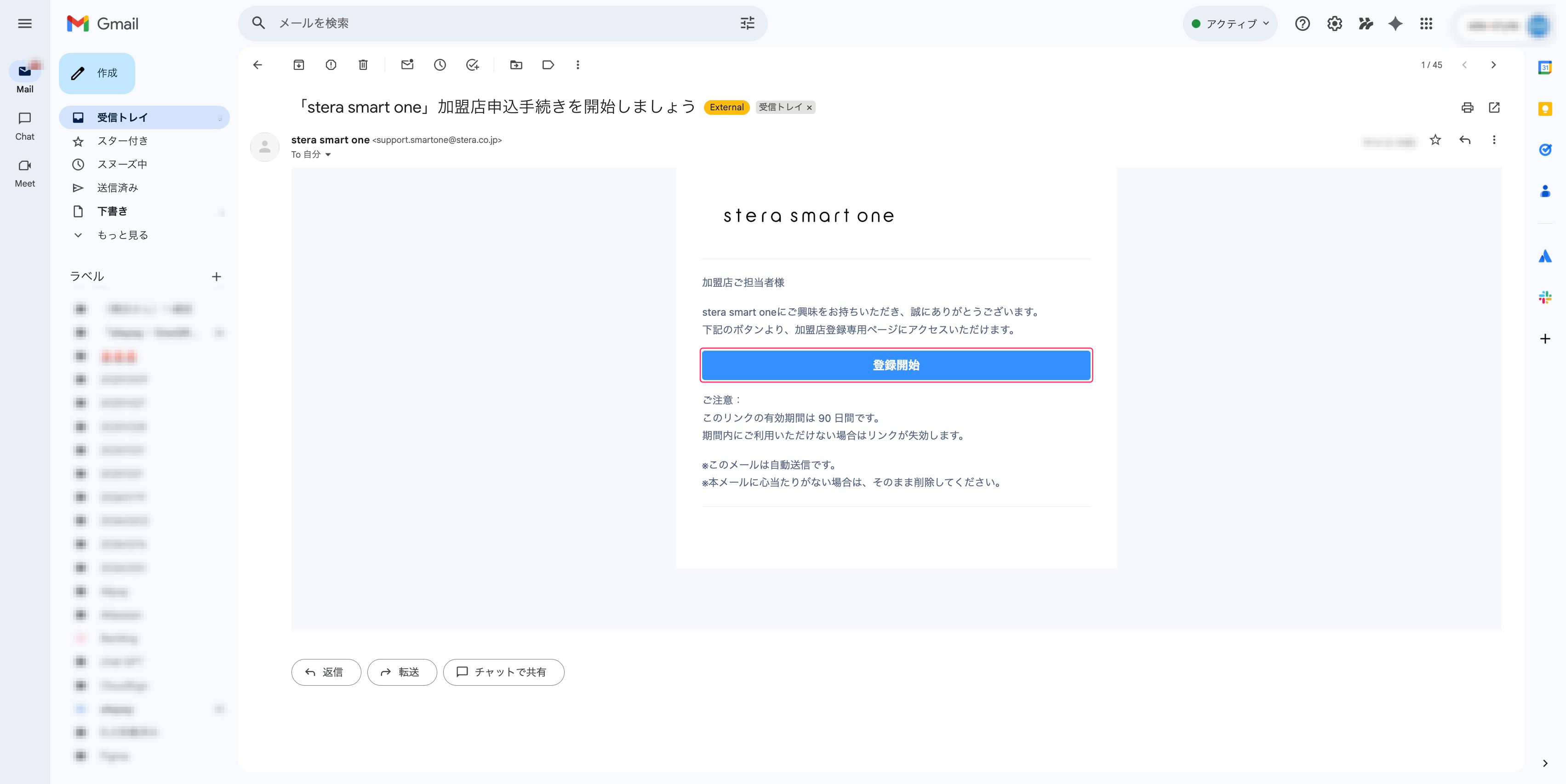Apply a label to this email
The height and width of the screenshot is (784, 1566).
tap(548, 65)
